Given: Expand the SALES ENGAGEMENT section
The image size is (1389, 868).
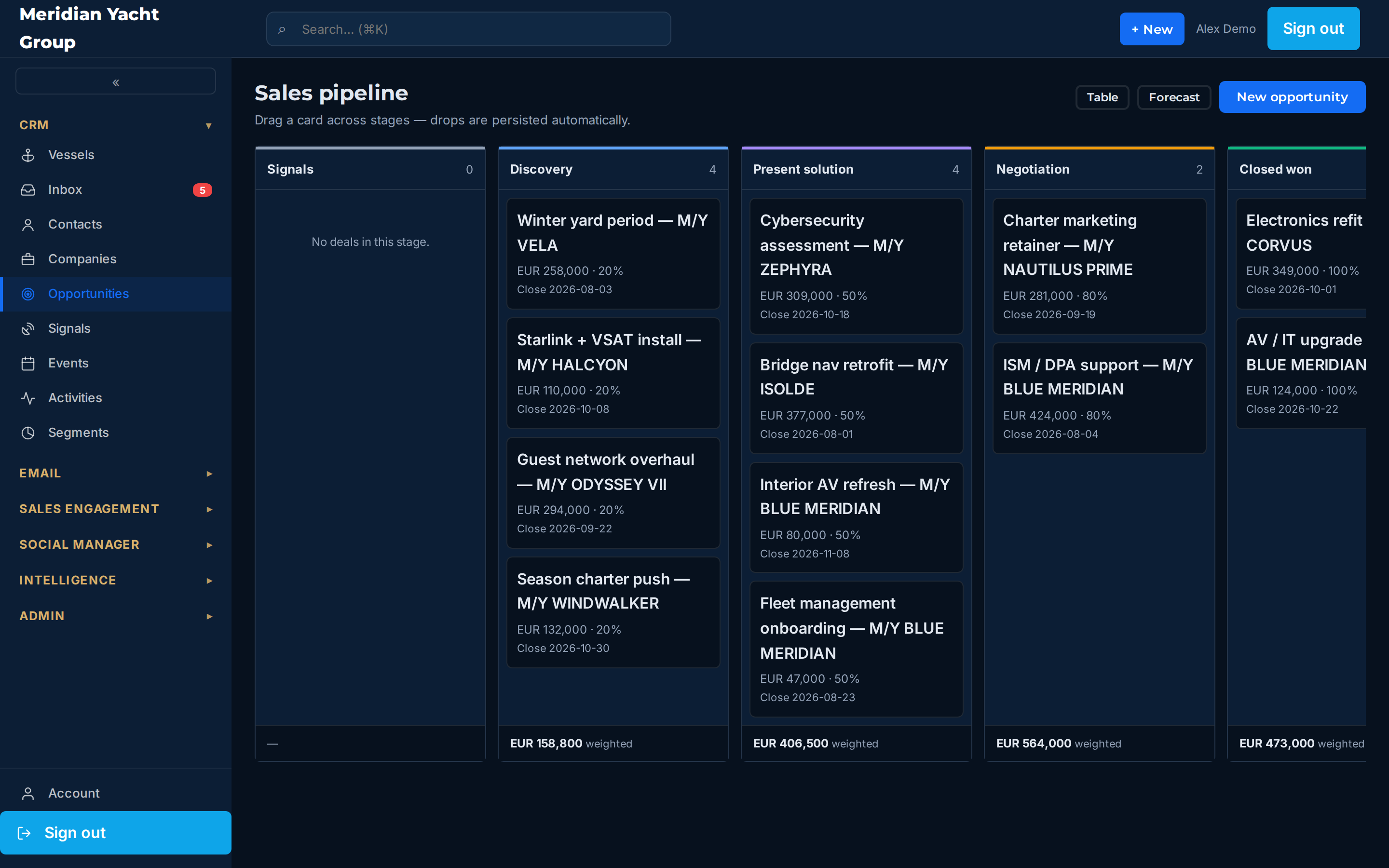Looking at the screenshot, I should [x=116, y=509].
